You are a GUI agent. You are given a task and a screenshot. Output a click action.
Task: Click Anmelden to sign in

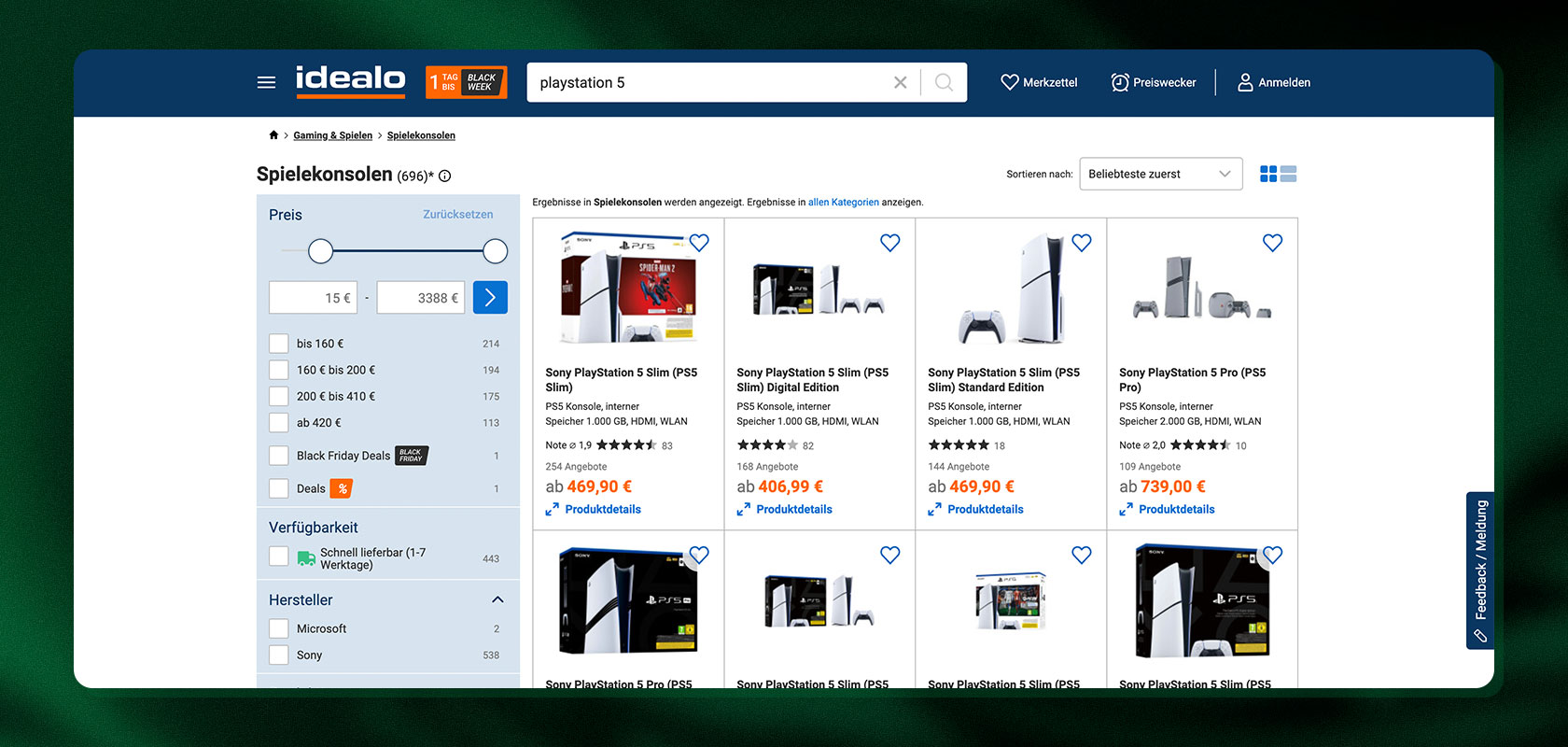pos(1273,82)
